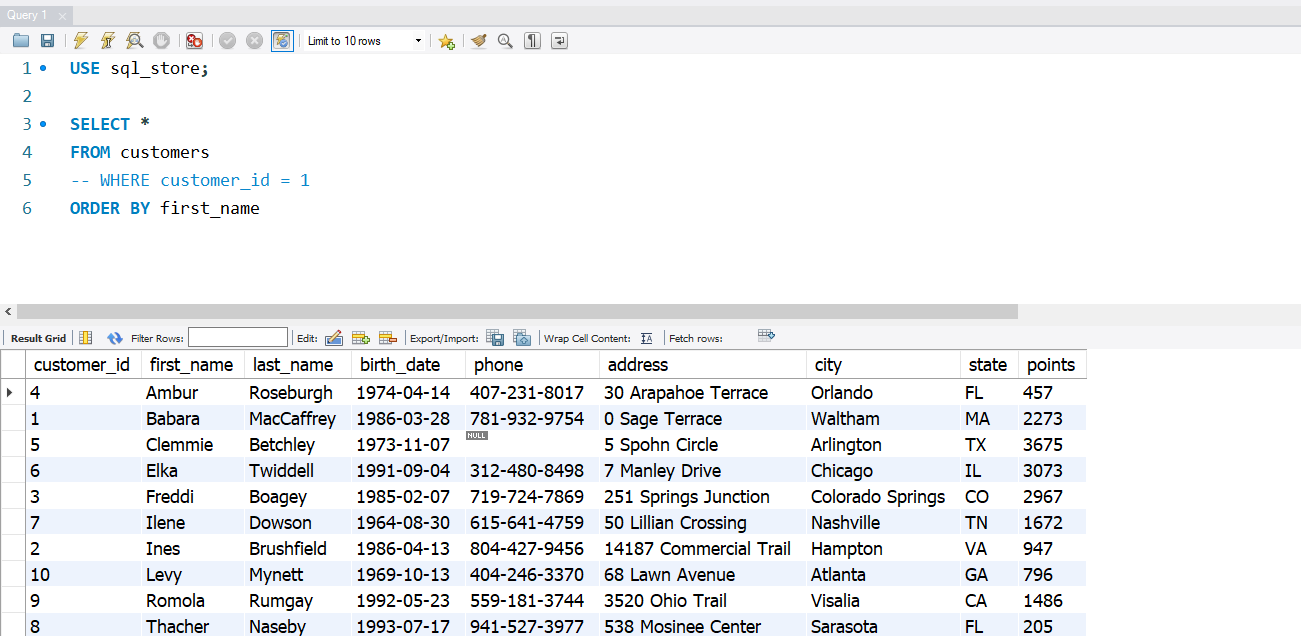Viewport: 1301px width, 636px height.
Task: Click the SELECT keyword in editor
Action: pos(100,125)
